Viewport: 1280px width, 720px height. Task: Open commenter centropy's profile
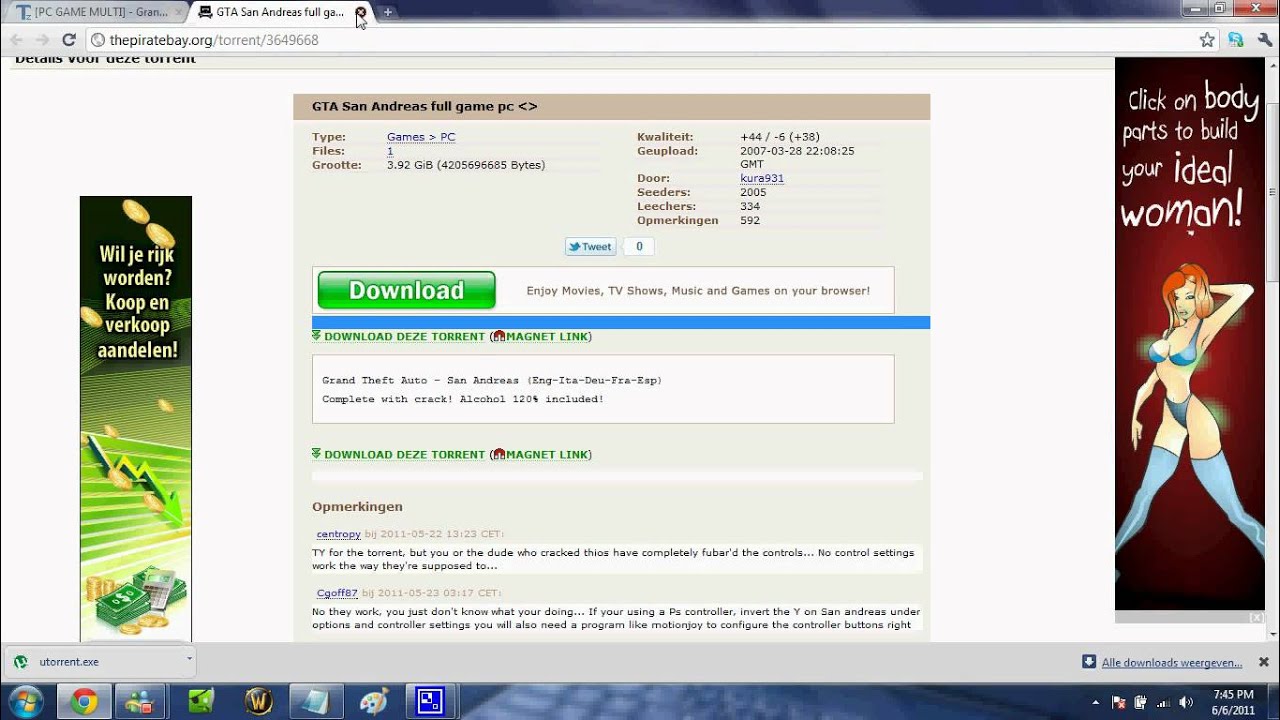(338, 534)
